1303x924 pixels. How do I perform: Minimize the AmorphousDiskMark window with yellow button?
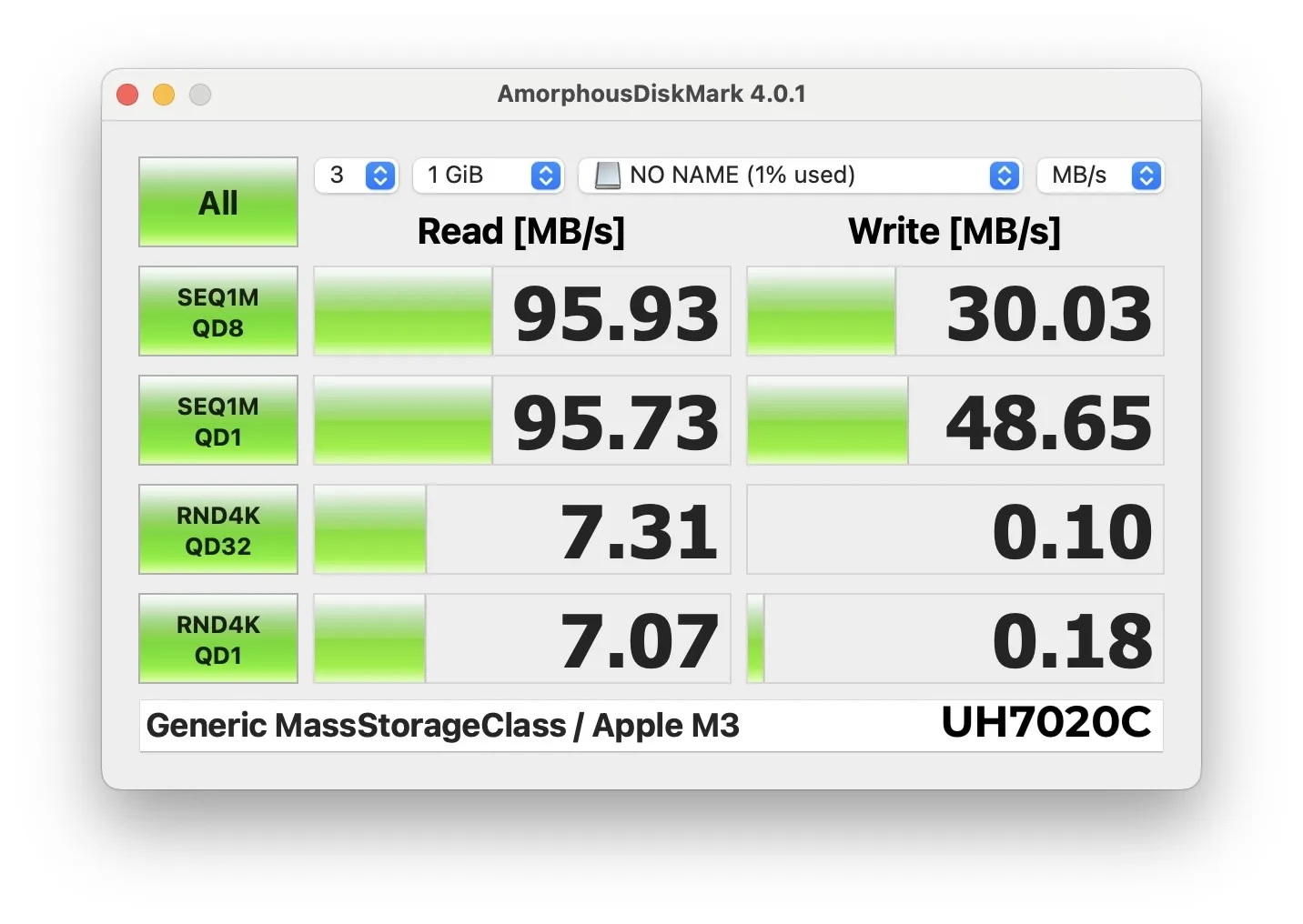tap(164, 95)
